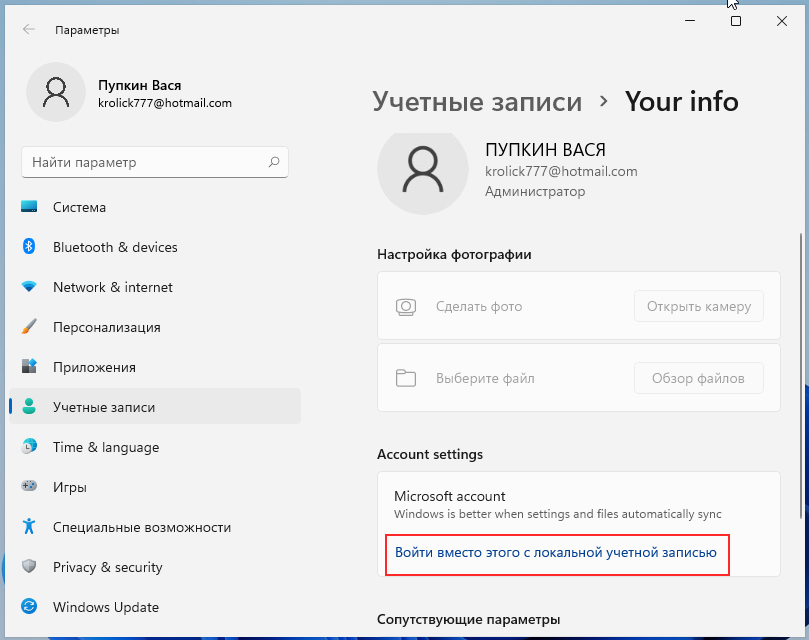
Task: Click the Time & language globe icon
Action: point(30,447)
